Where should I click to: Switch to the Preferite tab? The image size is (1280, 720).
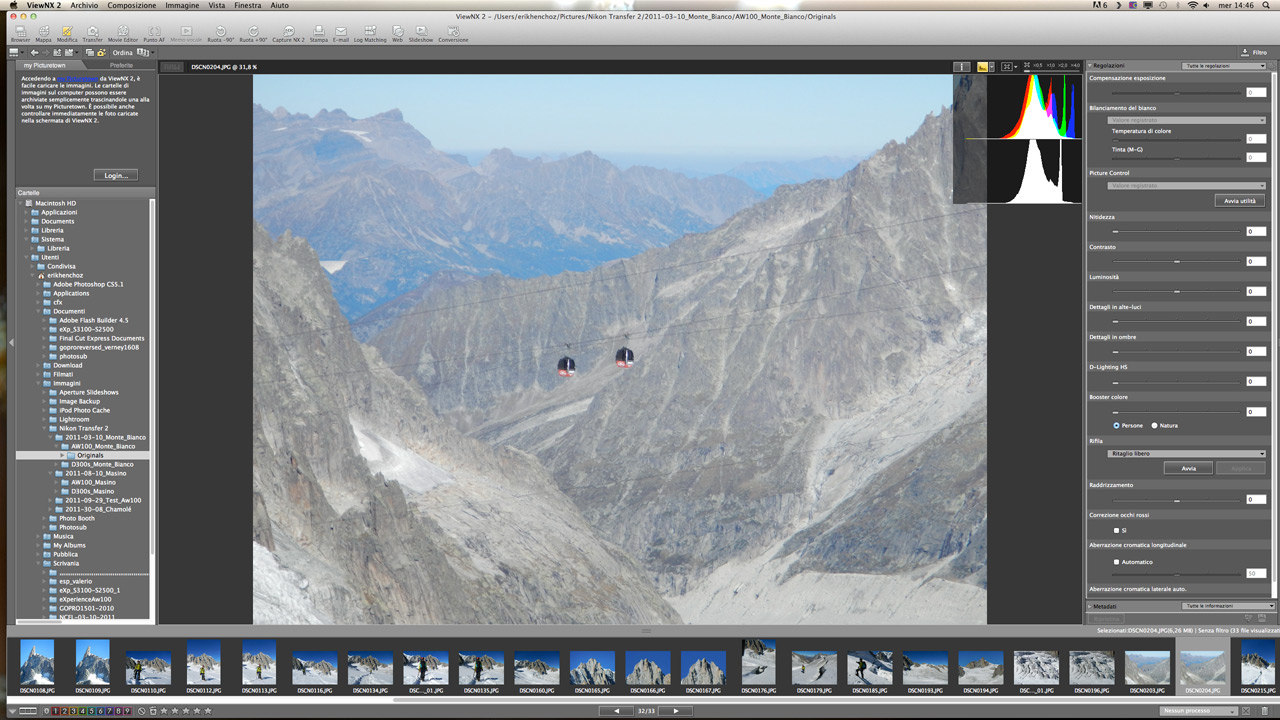pos(121,65)
